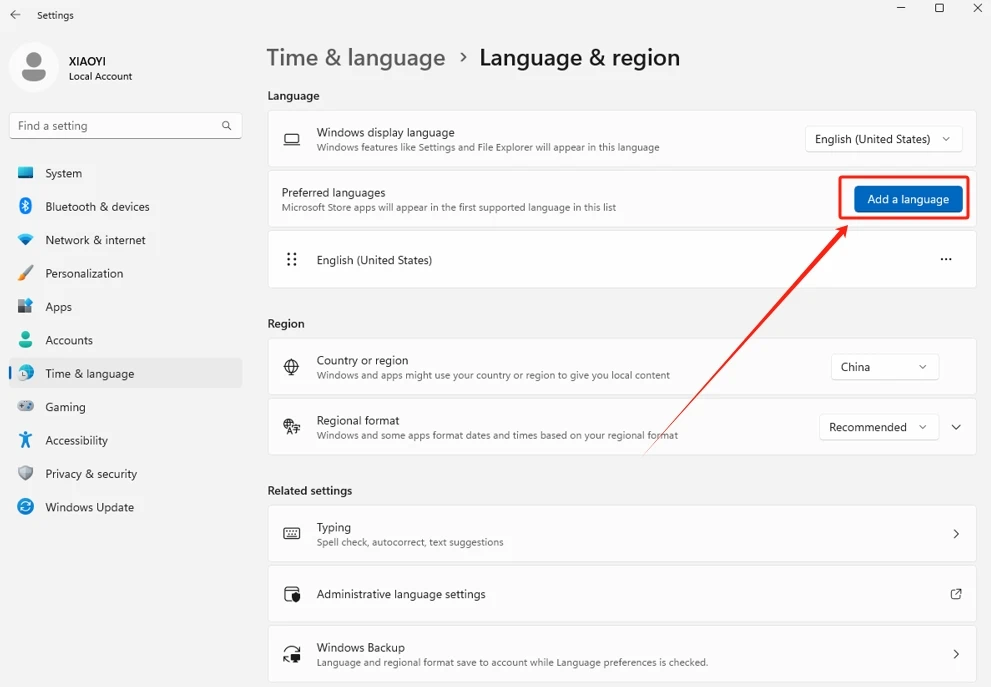This screenshot has width=991, height=687.
Task: Open the Windows display language dropdown
Action: point(883,139)
